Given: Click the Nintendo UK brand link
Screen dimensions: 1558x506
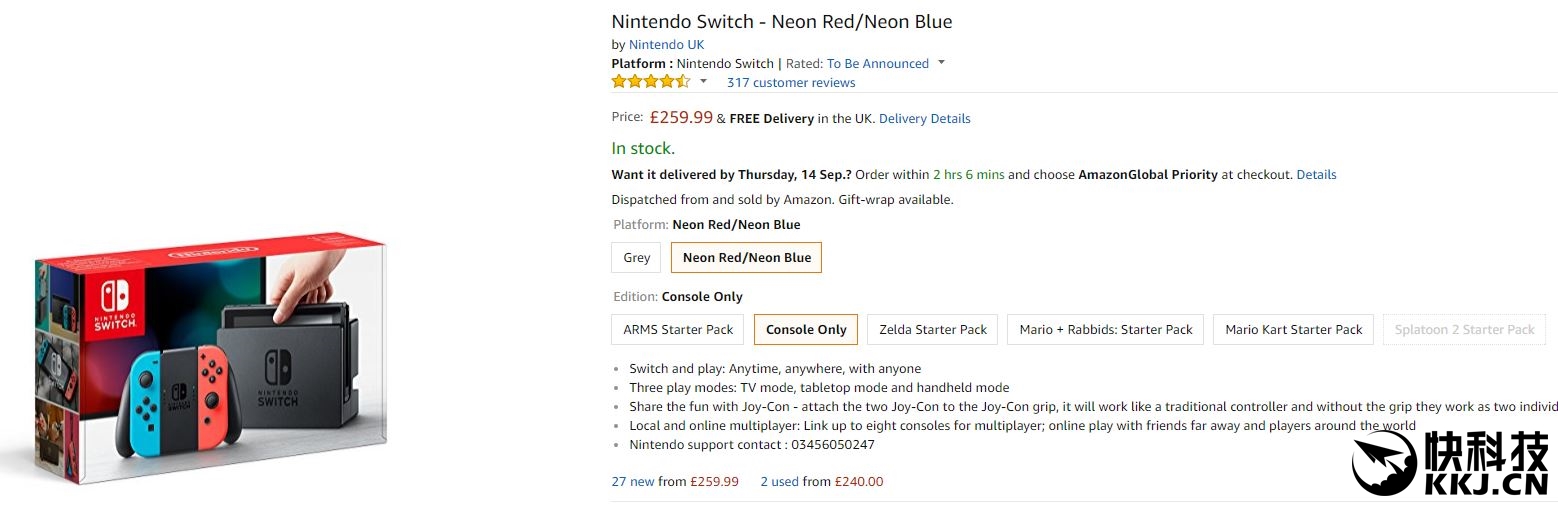Looking at the screenshot, I should click(666, 45).
